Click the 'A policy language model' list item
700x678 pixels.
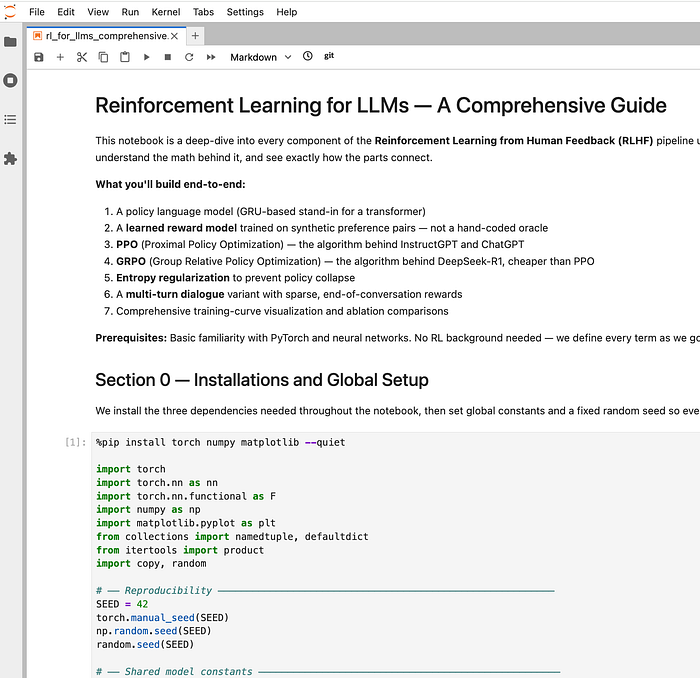pos(271,212)
